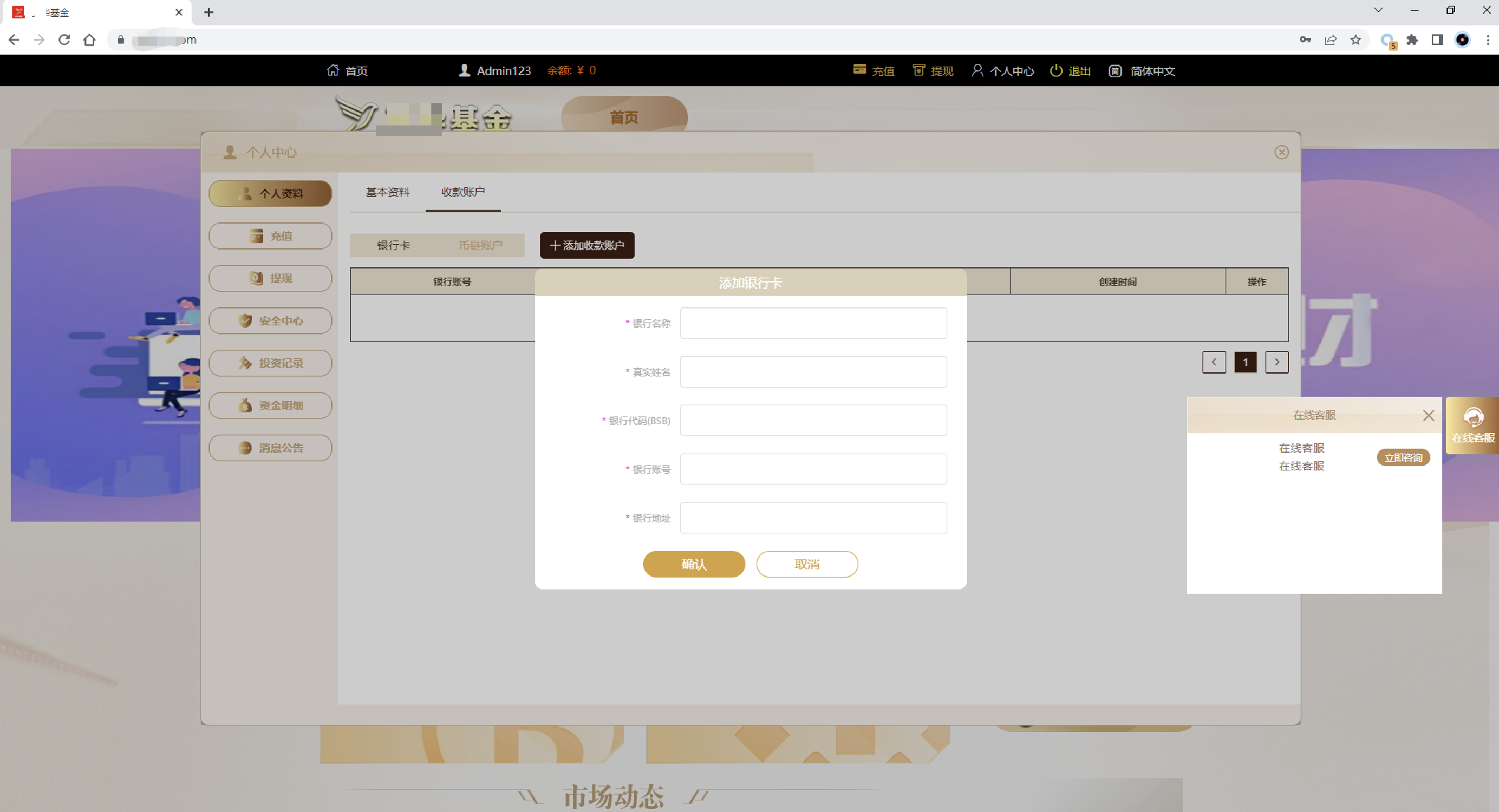The width and height of the screenshot is (1499, 812).
Task: Select 充值 in the sidebar
Action: click(271, 236)
